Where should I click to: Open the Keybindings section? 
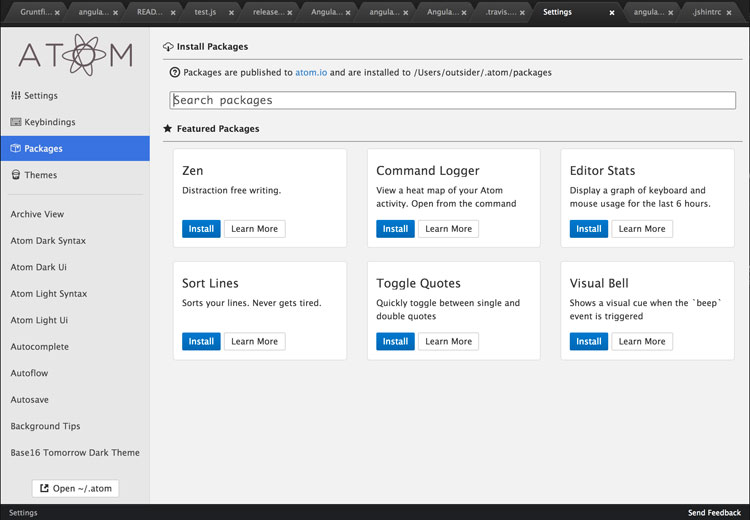click(75, 122)
